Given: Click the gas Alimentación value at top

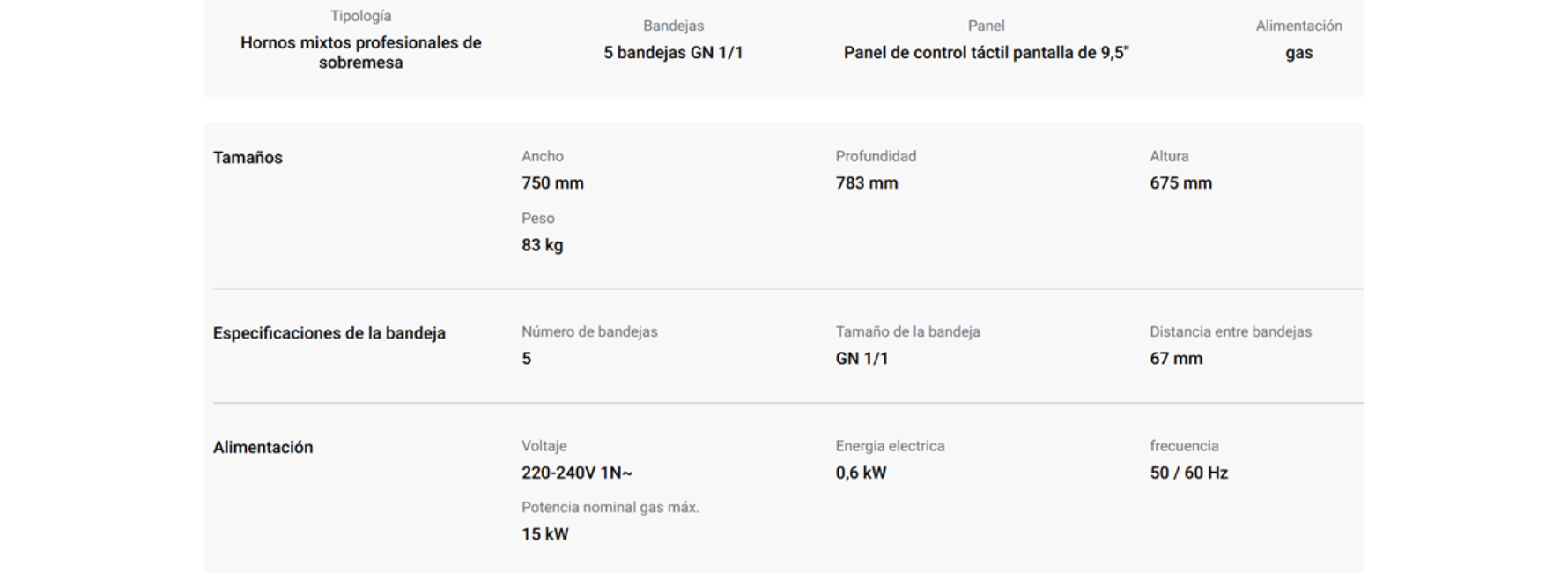Looking at the screenshot, I should pos(1298,53).
